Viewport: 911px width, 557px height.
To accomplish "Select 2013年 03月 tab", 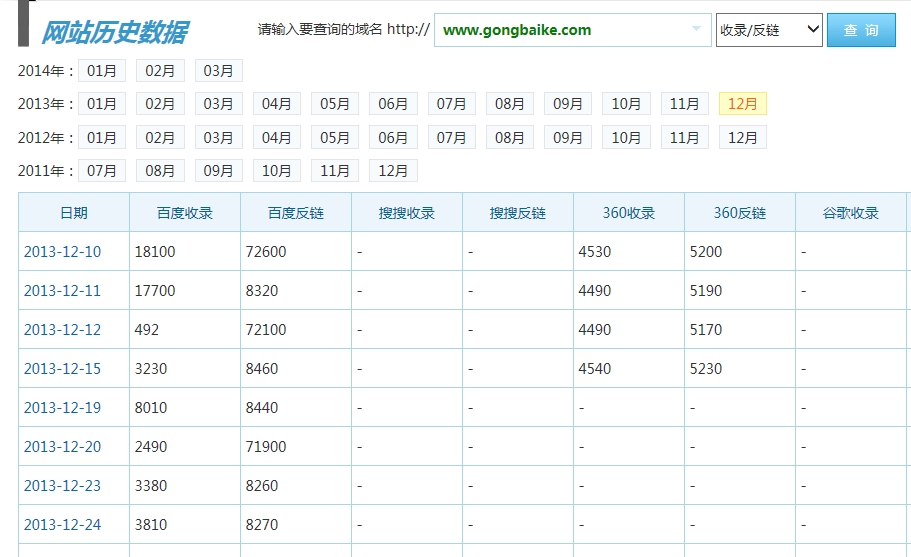I will [218, 104].
